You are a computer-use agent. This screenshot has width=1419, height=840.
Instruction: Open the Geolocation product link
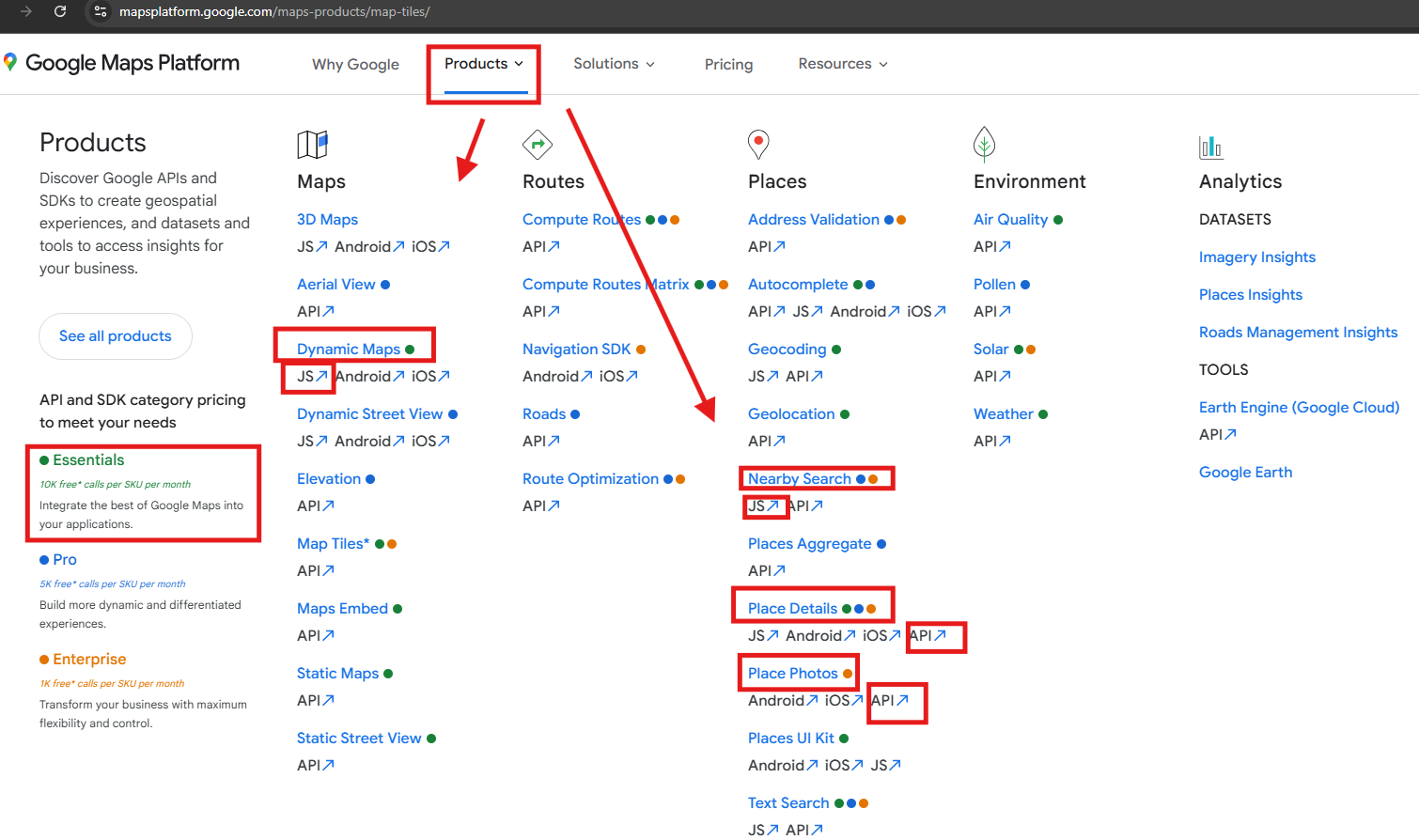(791, 413)
